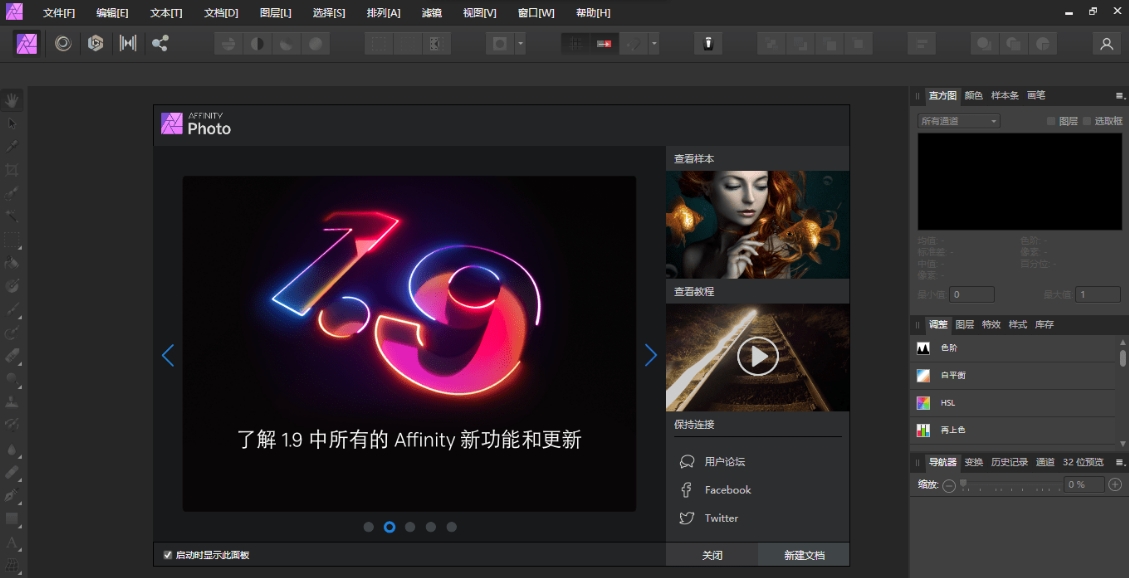Open the histogram panel options menu
The width and height of the screenshot is (1129, 578).
[x=1120, y=95]
